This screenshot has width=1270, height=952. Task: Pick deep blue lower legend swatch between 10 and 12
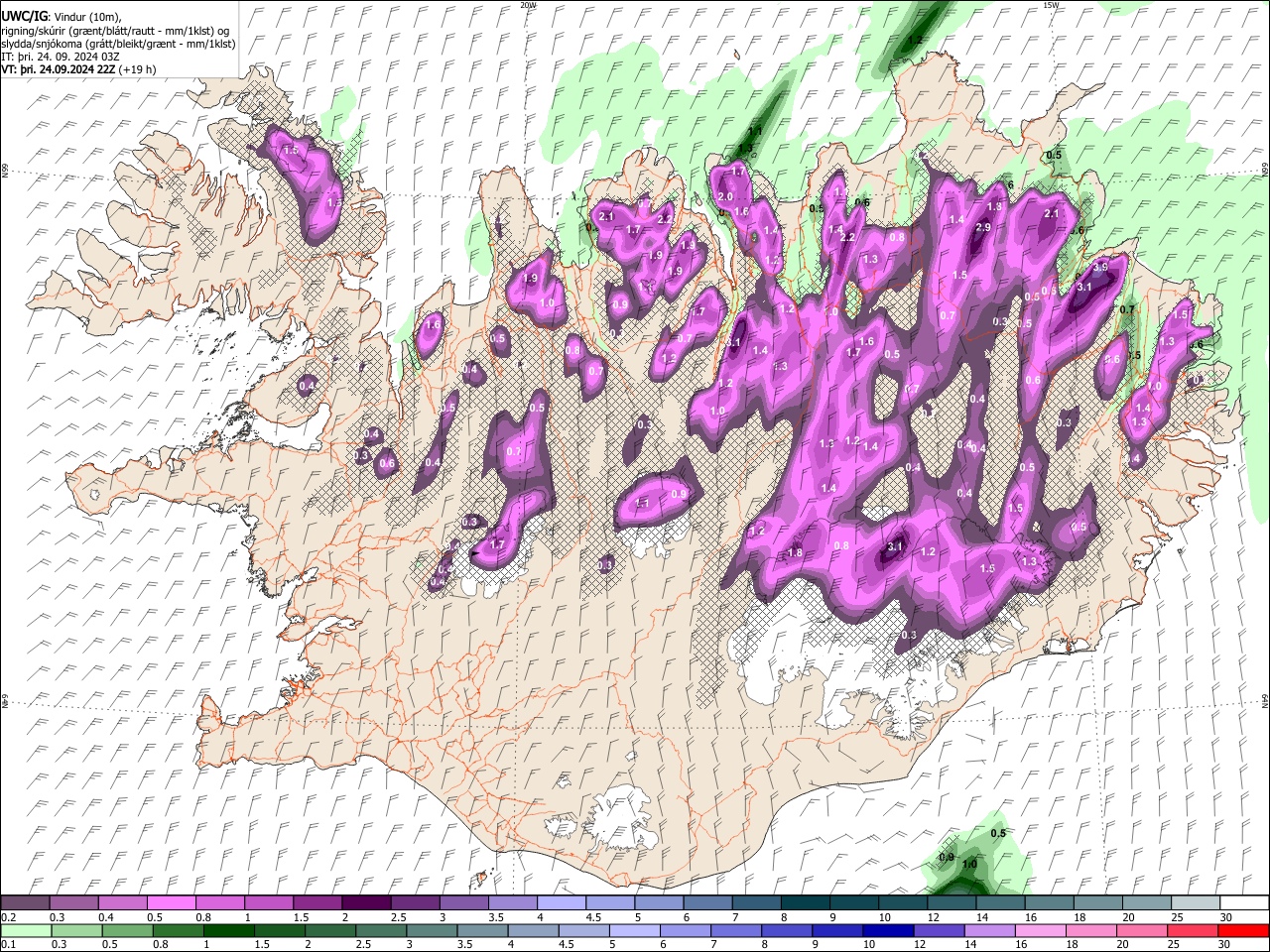coord(888,930)
